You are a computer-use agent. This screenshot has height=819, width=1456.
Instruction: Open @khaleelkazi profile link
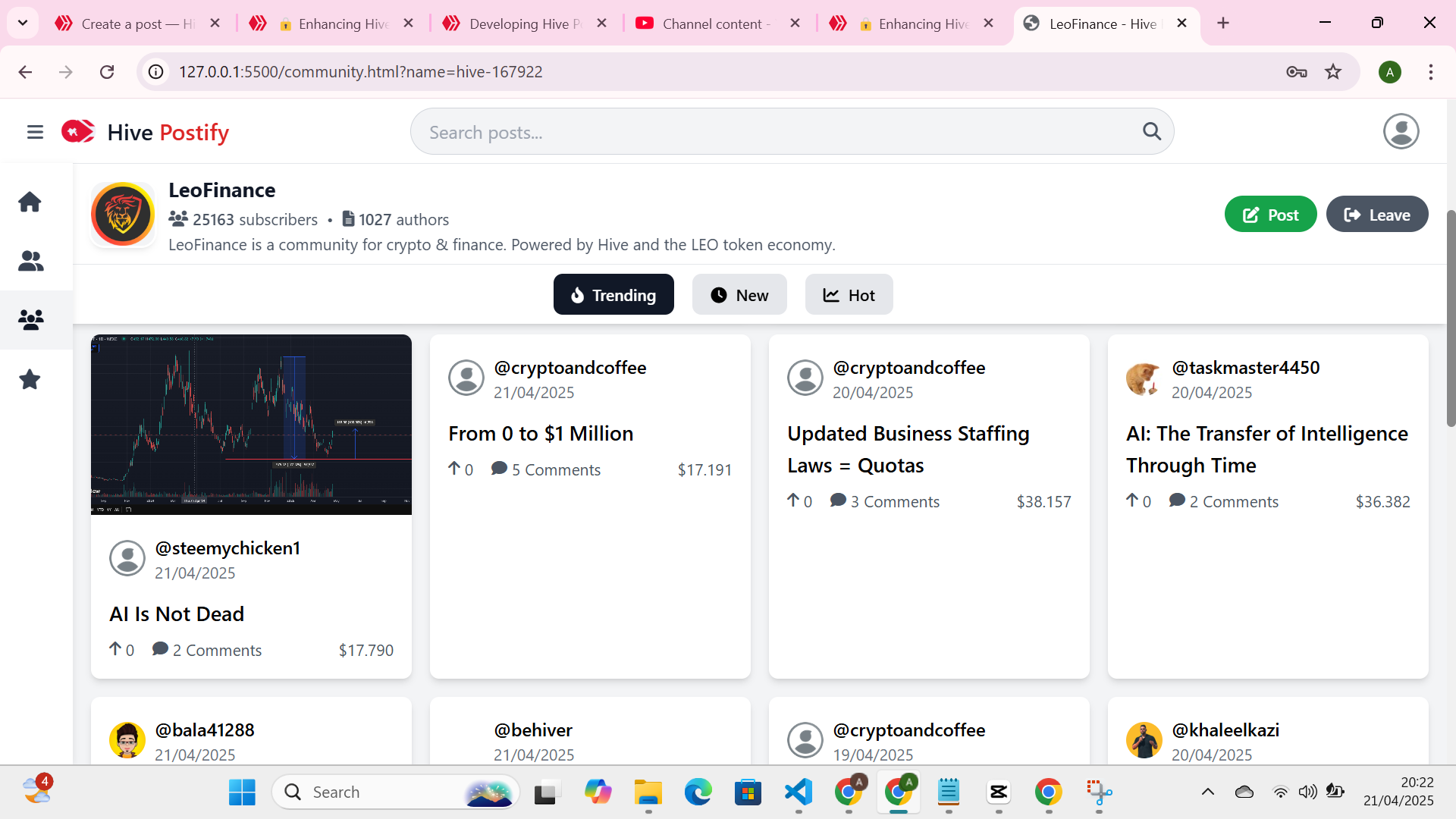click(x=1225, y=730)
